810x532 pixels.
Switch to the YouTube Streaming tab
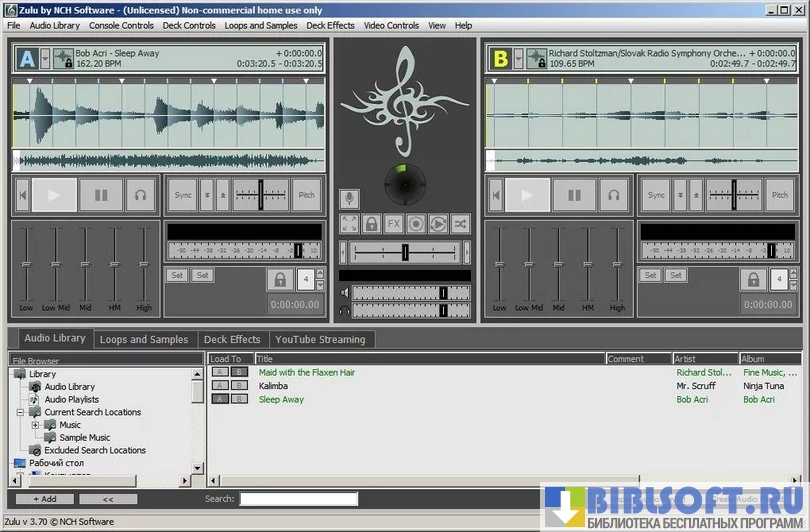pyautogui.click(x=321, y=340)
